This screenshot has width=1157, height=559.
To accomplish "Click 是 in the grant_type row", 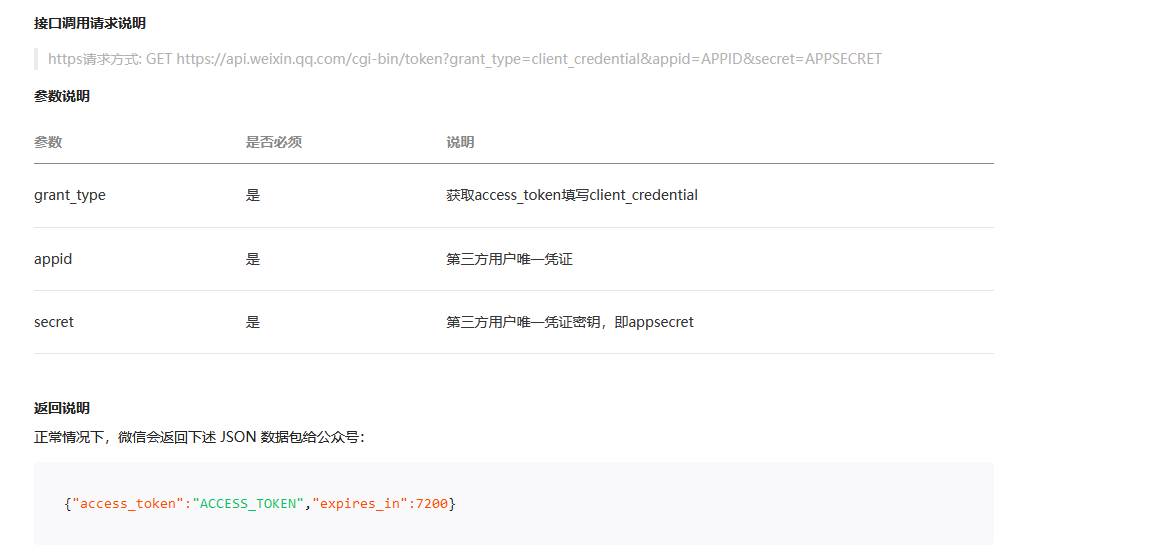I will (253, 195).
